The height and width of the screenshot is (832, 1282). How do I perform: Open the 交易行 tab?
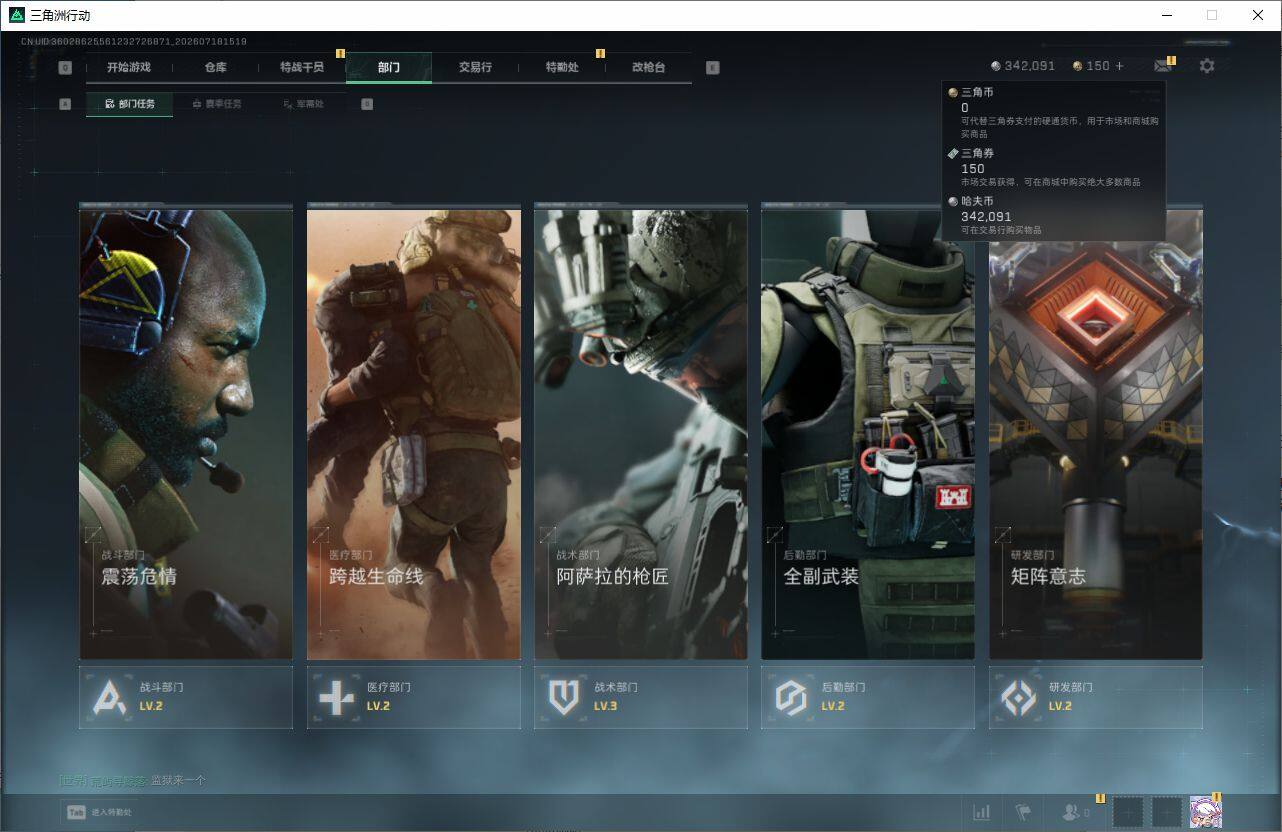click(475, 67)
